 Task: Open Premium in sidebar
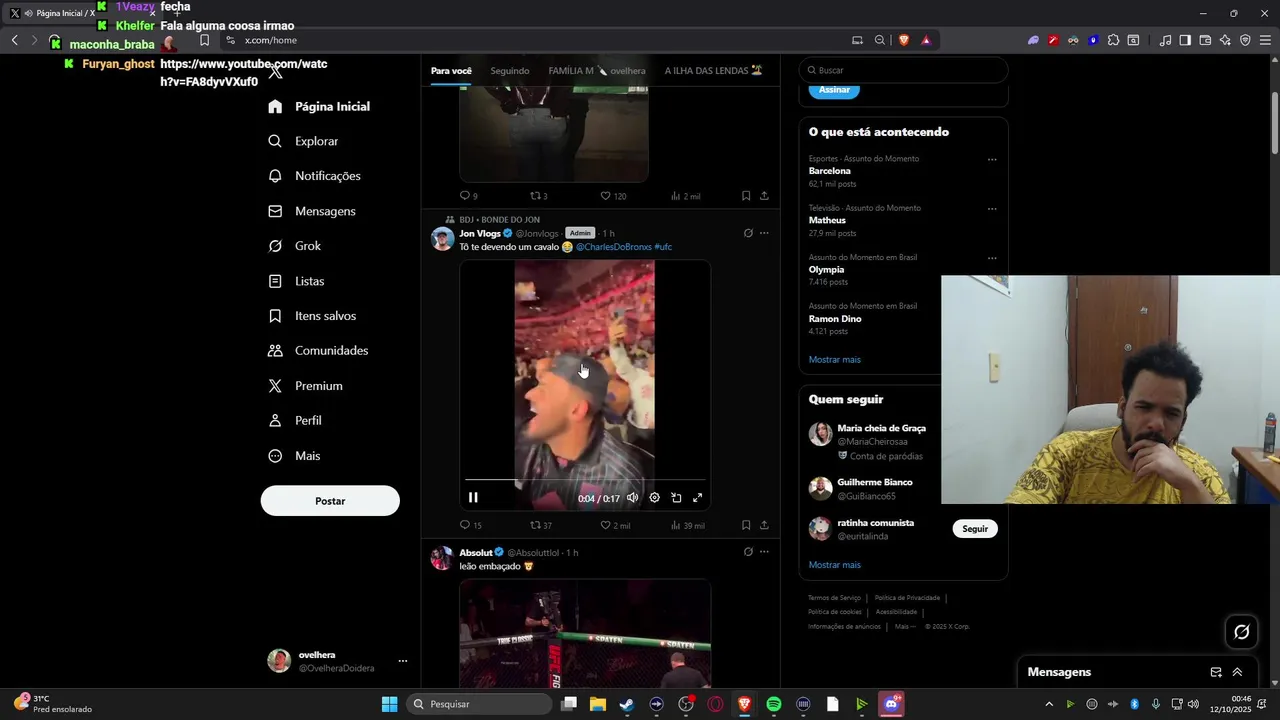[305, 386]
